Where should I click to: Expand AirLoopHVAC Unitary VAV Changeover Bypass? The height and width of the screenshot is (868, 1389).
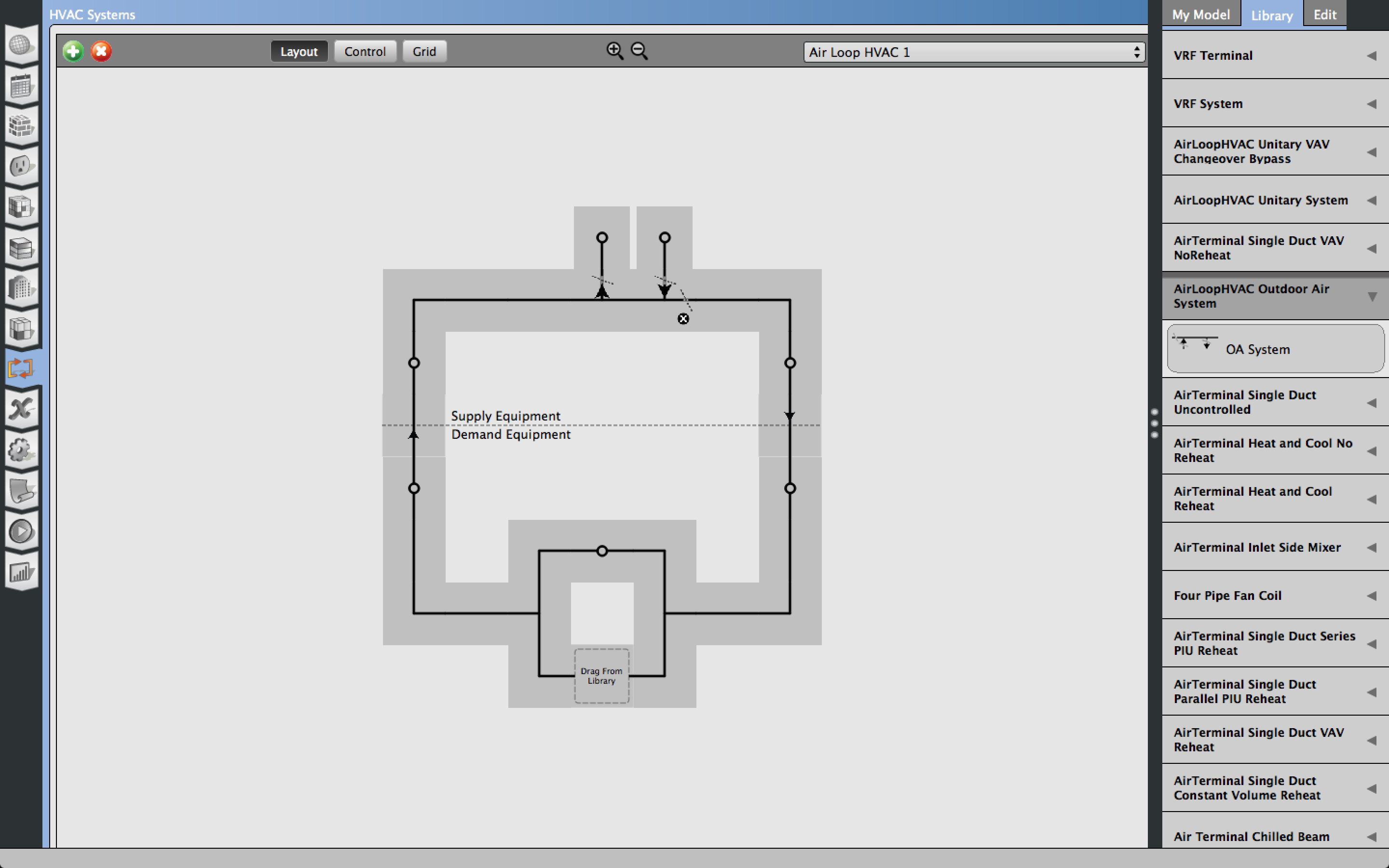pos(1275,151)
